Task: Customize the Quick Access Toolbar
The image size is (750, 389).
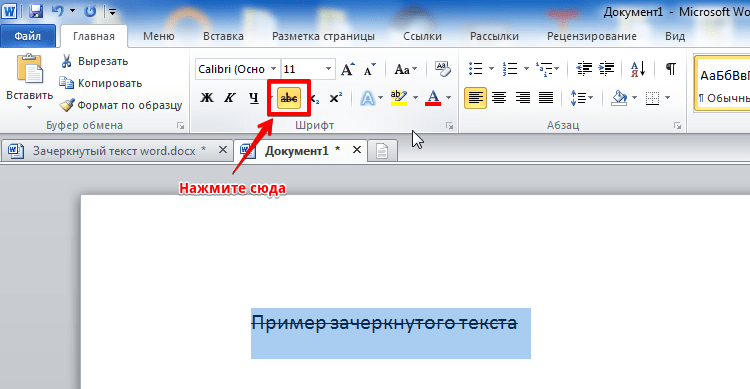Action: tap(112, 11)
